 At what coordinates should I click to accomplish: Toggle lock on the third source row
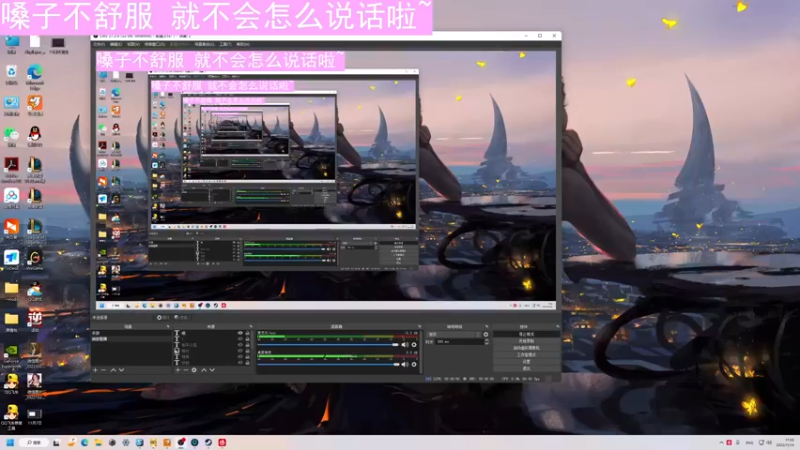pyautogui.click(x=248, y=345)
